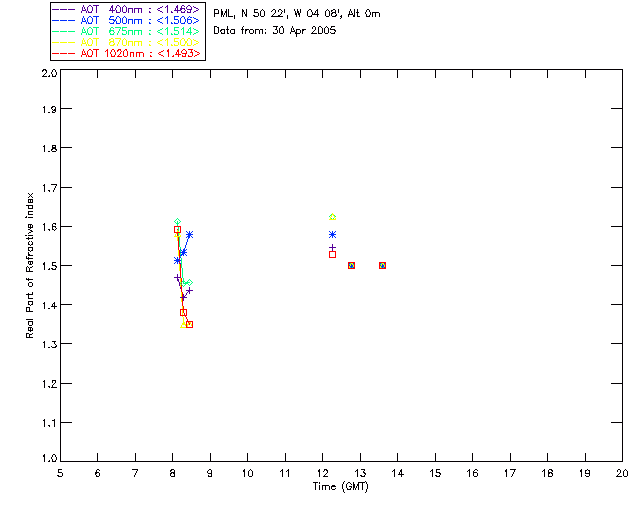Click the 1.4 y-axis tick label
The width and height of the screenshot is (640, 512).
tap(49, 305)
